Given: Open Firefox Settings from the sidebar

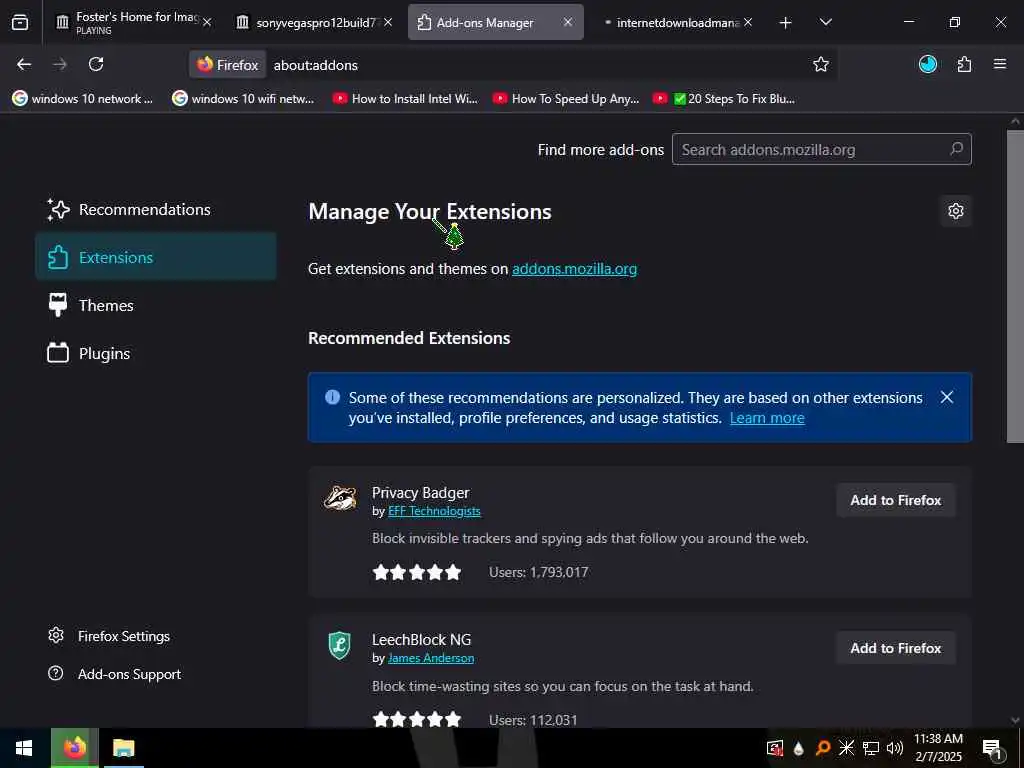Looking at the screenshot, I should coord(109,636).
